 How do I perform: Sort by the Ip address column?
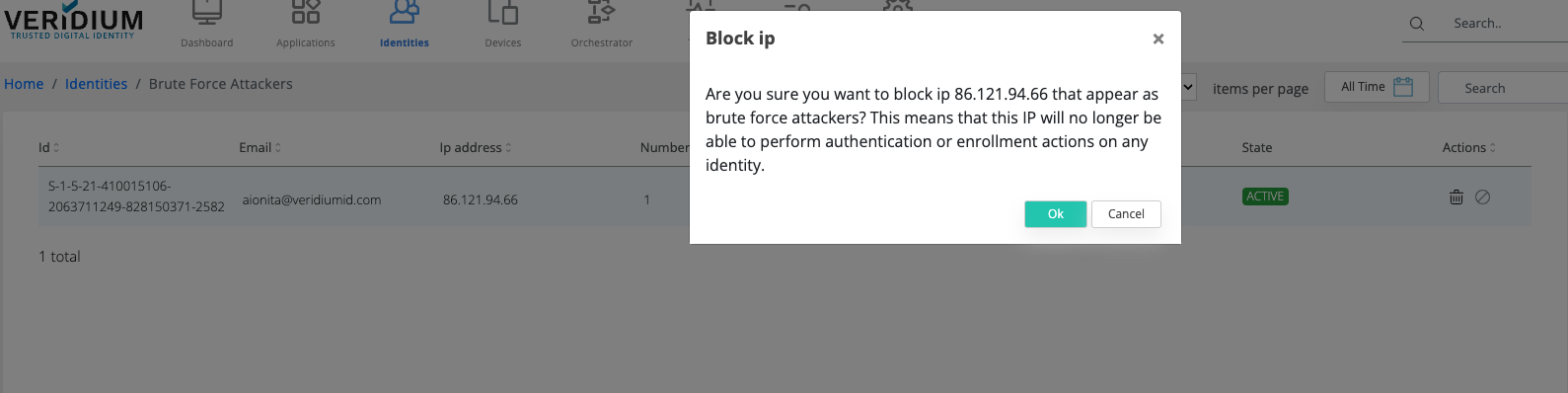[476, 147]
